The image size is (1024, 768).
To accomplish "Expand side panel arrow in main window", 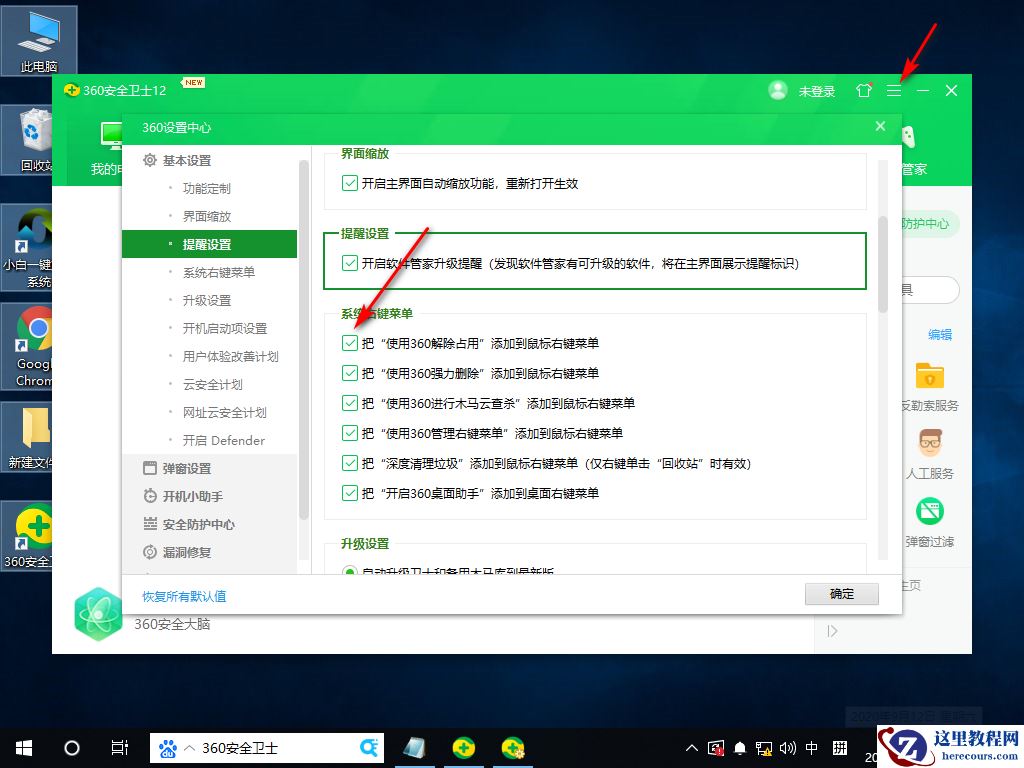I will (x=832, y=631).
